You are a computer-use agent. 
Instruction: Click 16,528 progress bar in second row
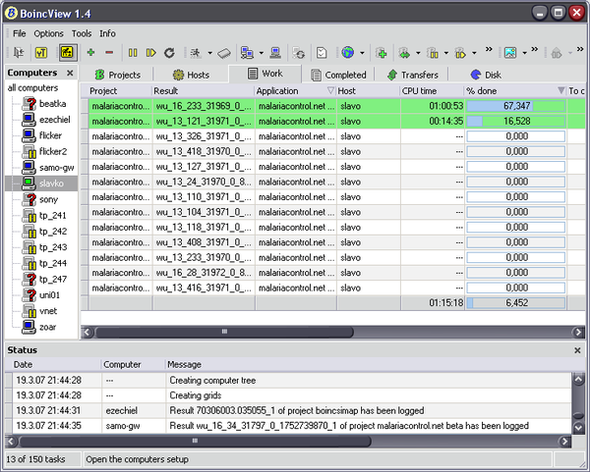click(516, 121)
